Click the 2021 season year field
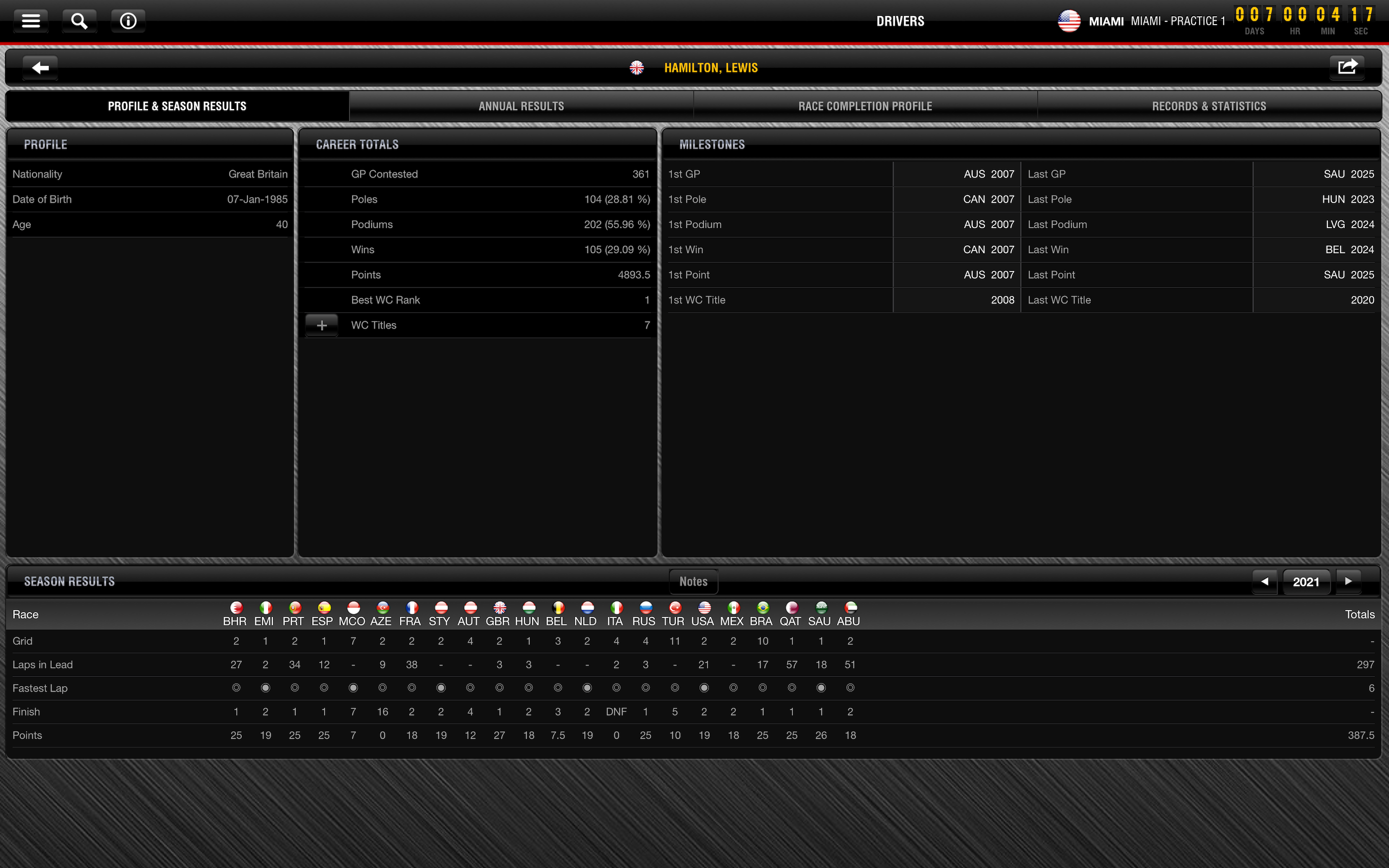 [x=1306, y=582]
